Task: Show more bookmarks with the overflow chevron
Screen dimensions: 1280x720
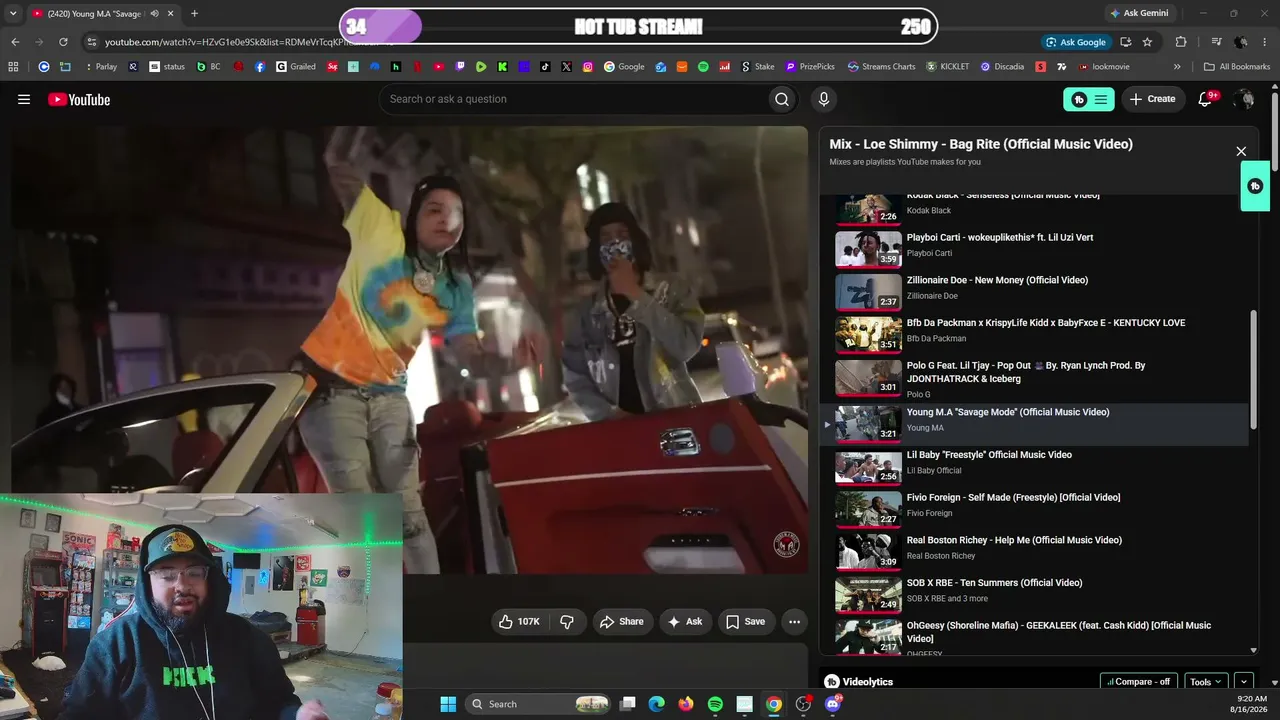Action: (1177, 67)
